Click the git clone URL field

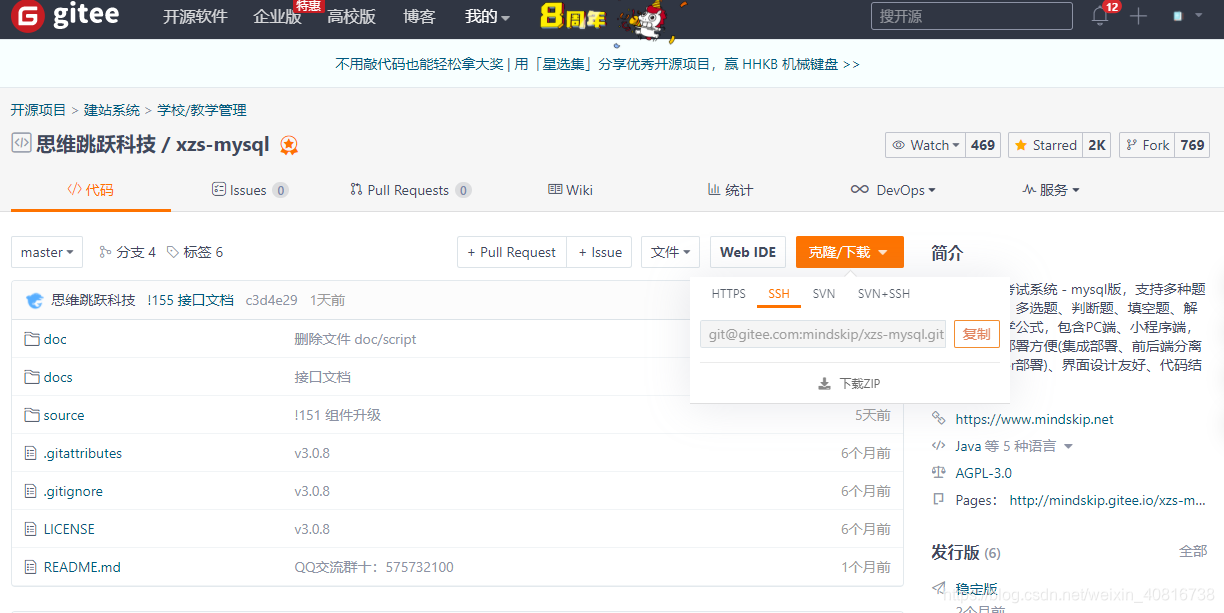pos(823,334)
